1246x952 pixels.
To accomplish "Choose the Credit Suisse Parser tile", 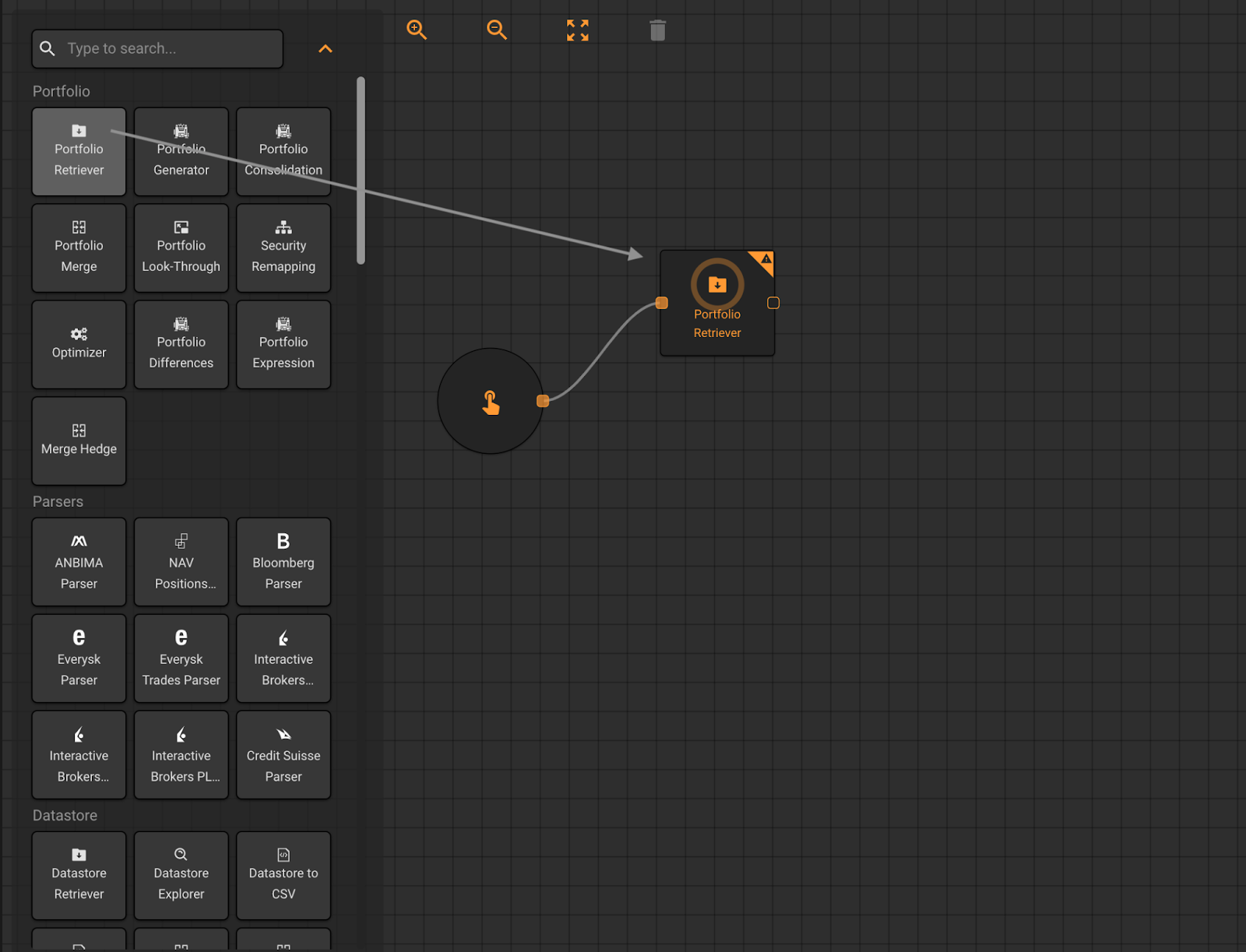I will [x=283, y=755].
